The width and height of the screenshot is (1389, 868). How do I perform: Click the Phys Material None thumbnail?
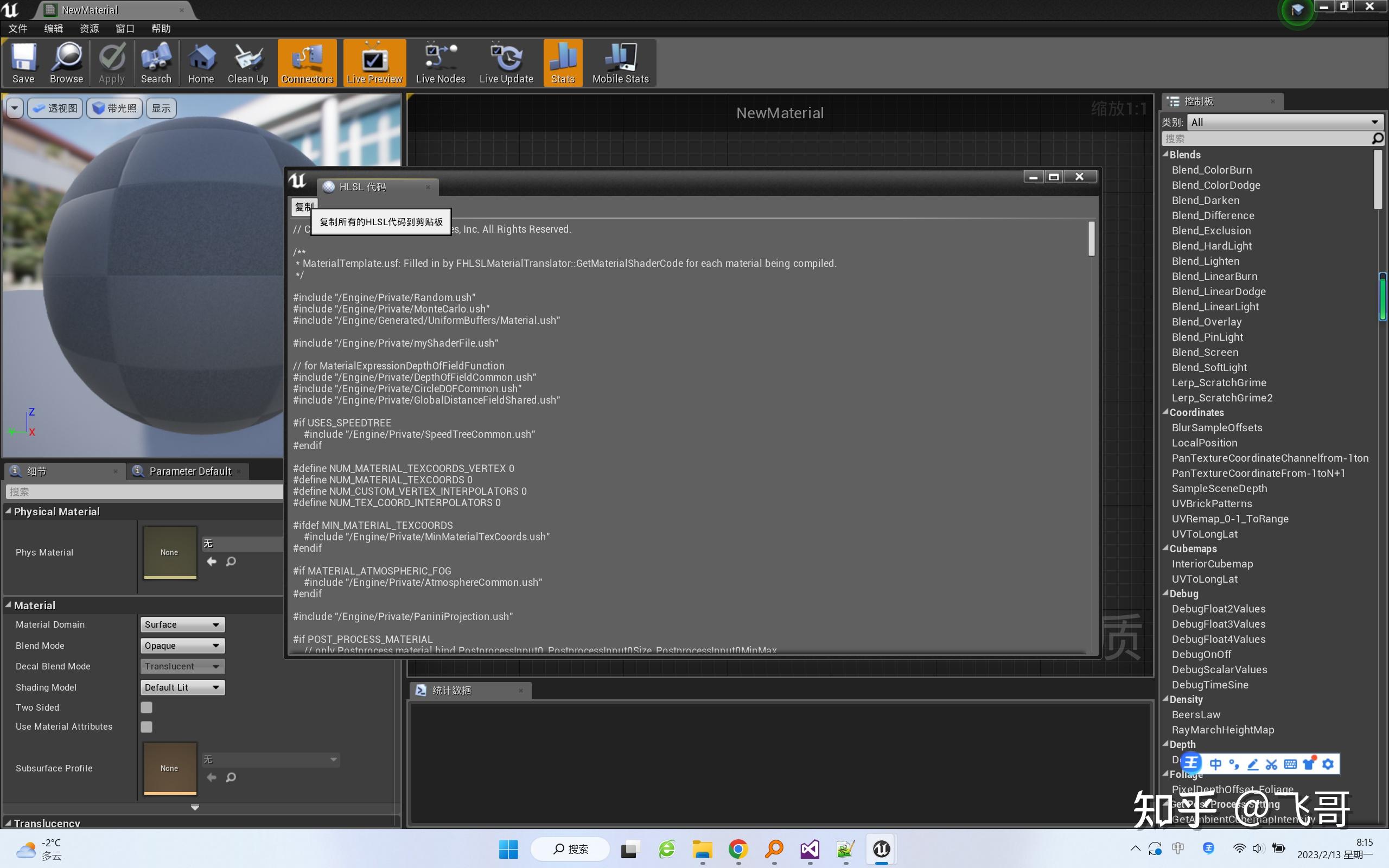coord(170,552)
